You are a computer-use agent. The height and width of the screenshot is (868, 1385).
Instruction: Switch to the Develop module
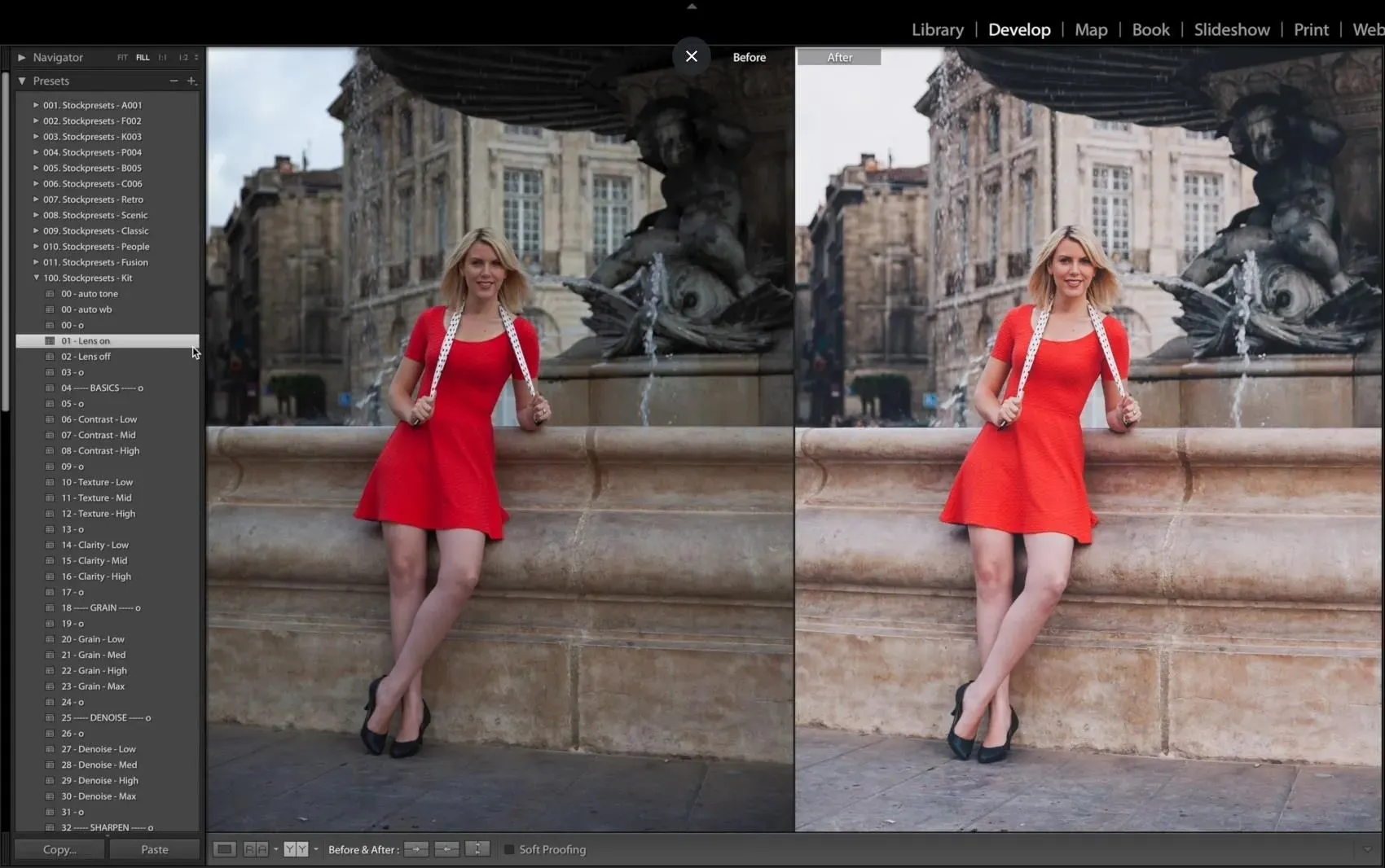pyautogui.click(x=1019, y=30)
